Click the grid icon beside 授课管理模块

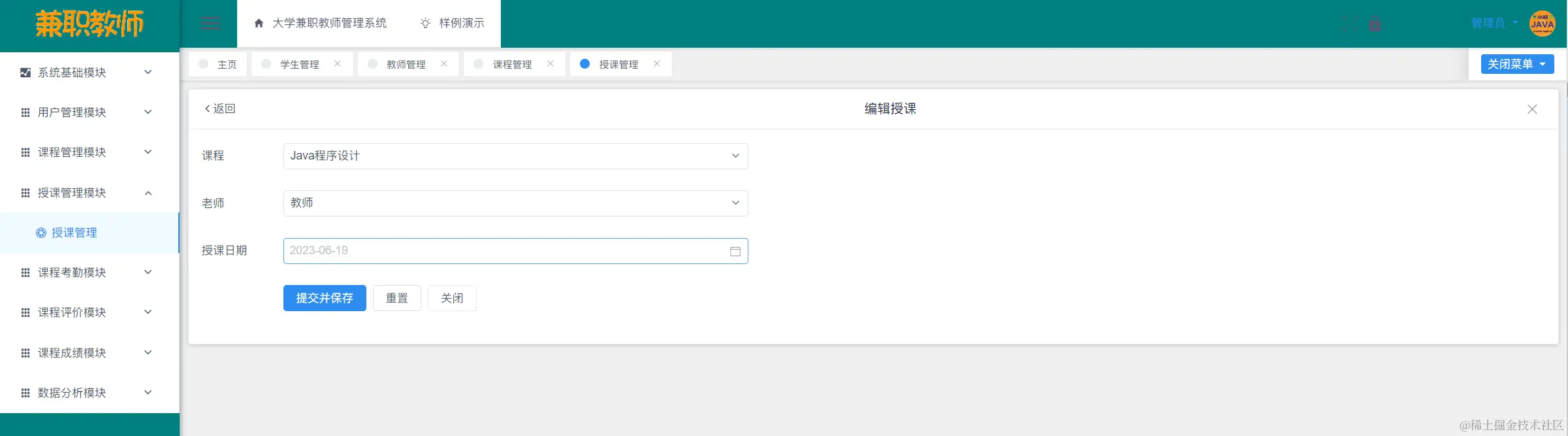click(x=25, y=193)
